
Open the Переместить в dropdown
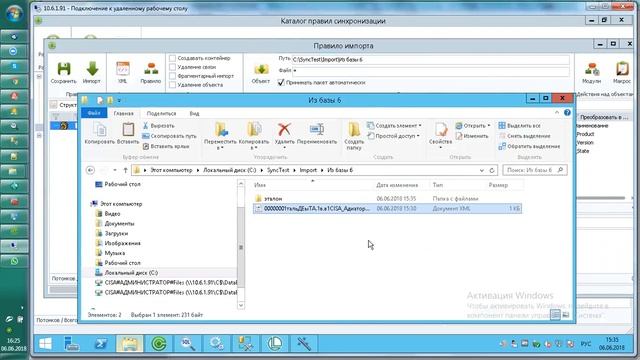(x=220, y=145)
